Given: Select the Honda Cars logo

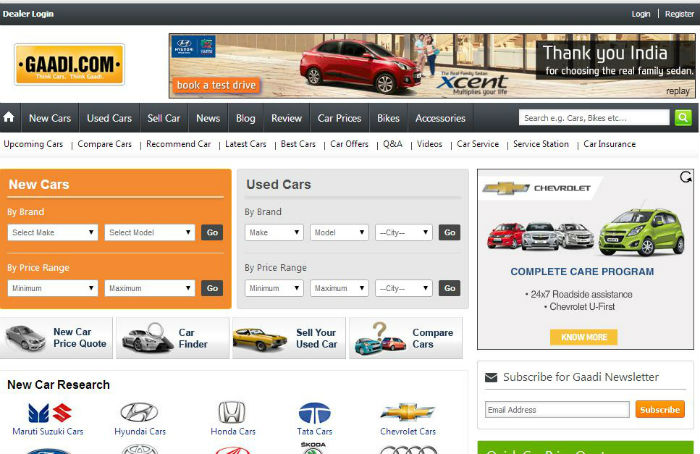Looking at the screenshot, I should (x=231, y=413).
